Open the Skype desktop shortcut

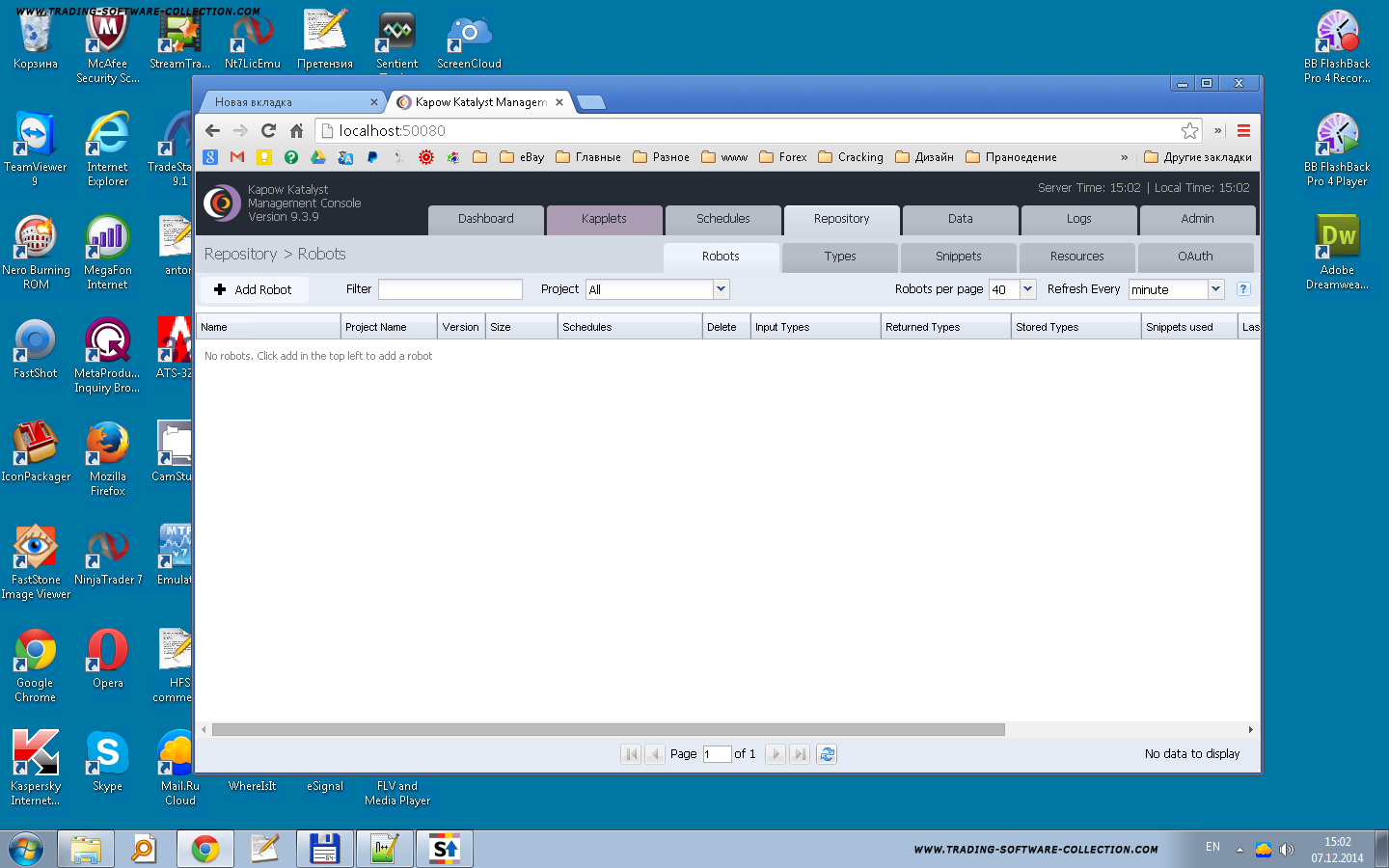click(107, 762)
